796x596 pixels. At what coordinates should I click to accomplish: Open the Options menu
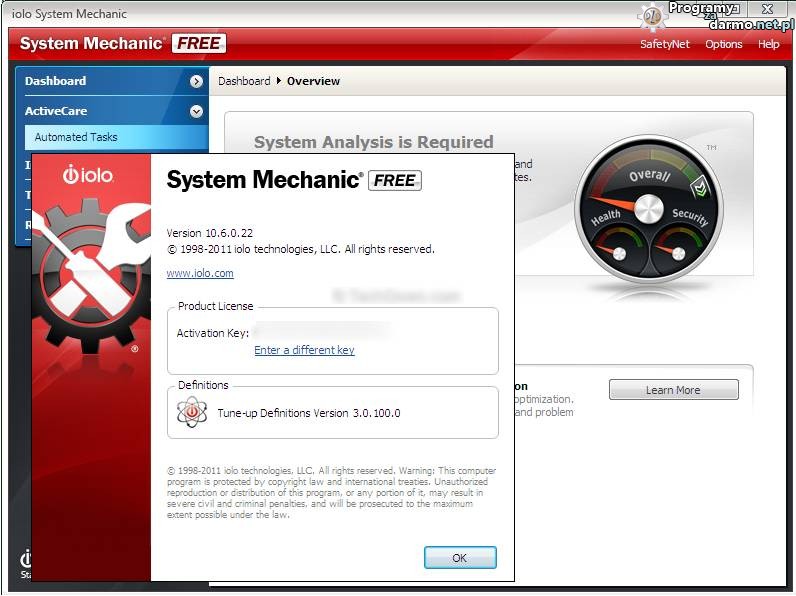click(723, 44)
